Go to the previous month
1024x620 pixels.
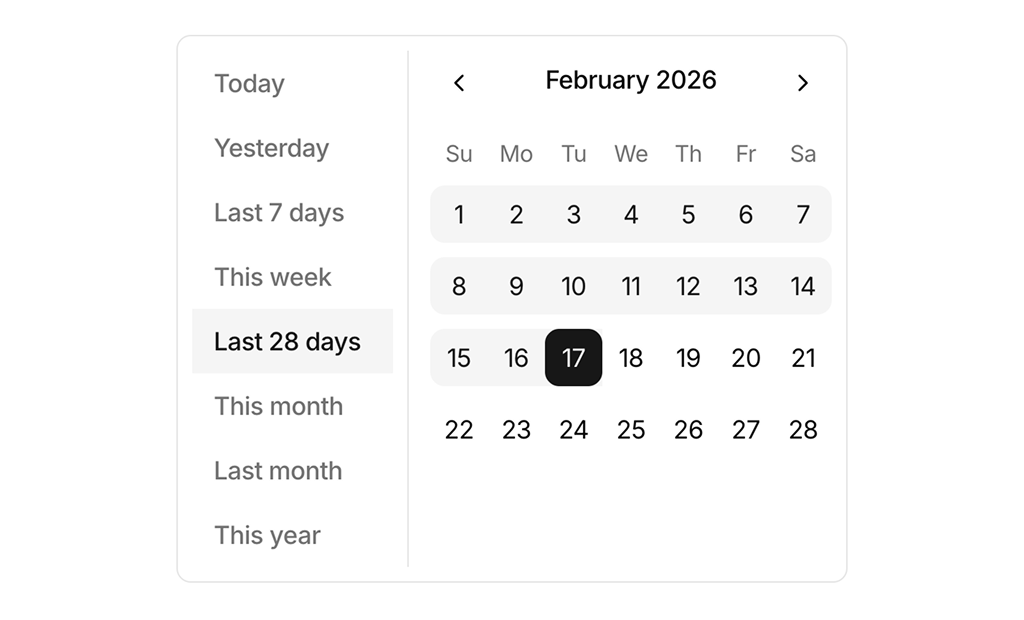(x=459, y=83)
